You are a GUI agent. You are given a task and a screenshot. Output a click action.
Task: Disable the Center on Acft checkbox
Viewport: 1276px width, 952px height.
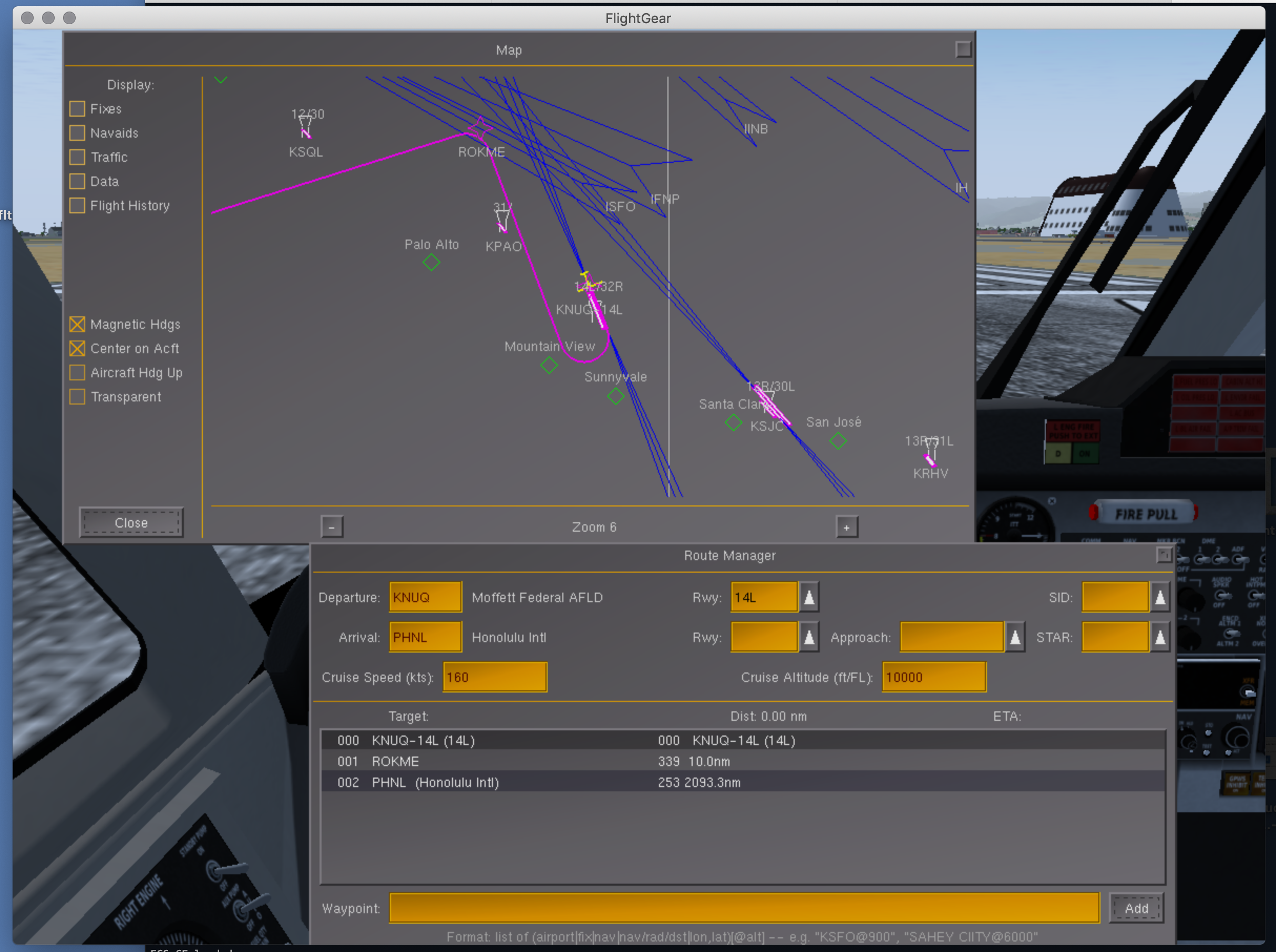(77, 349)
